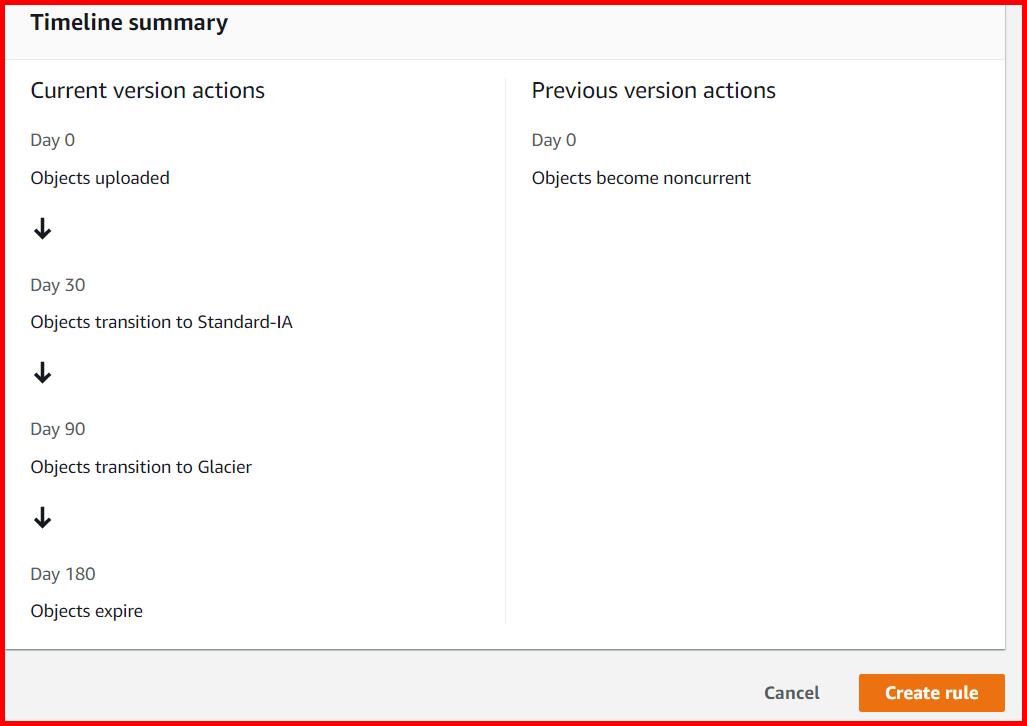This screenshot has width=1027, height=726.
Task: Select the Previous version actions heading
Action: tap(654, 90)
